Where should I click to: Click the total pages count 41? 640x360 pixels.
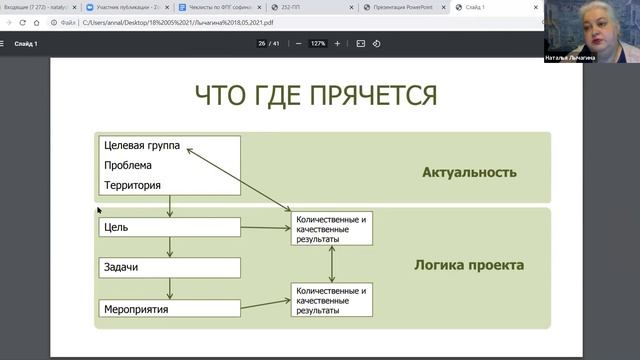pyautogui.click(x=276, y=44)
